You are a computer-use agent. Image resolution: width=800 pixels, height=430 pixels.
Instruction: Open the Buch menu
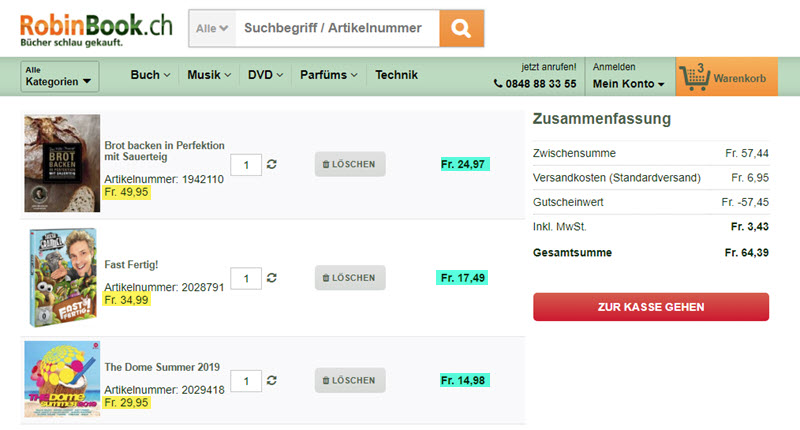pos(150,75)
